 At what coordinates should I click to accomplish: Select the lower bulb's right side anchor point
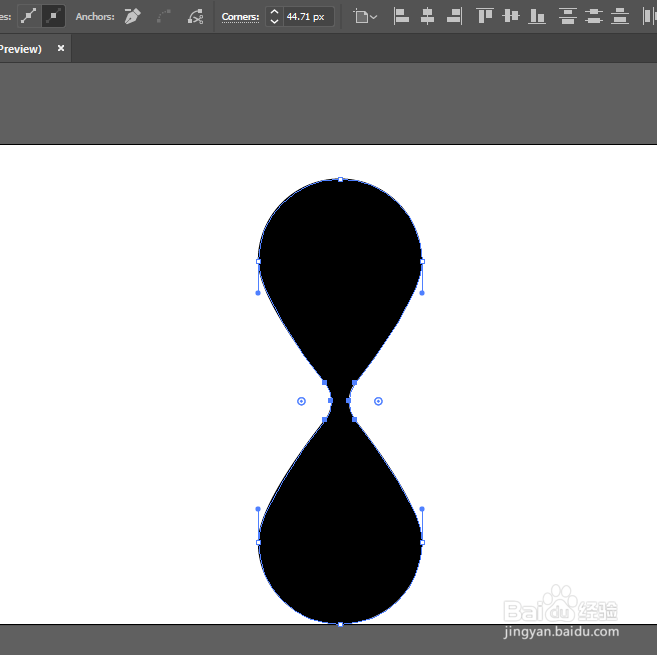coord(422,542)
